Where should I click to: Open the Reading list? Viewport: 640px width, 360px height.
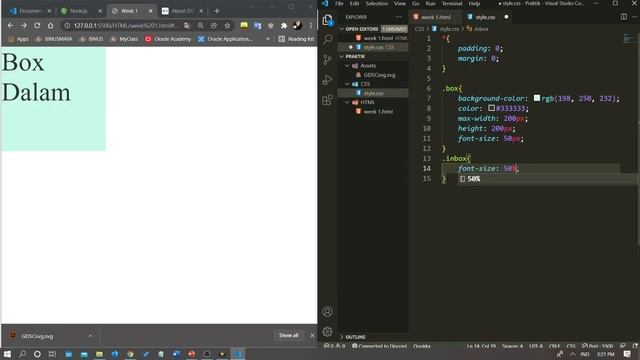pyautogui.click(x=296, y=39)
